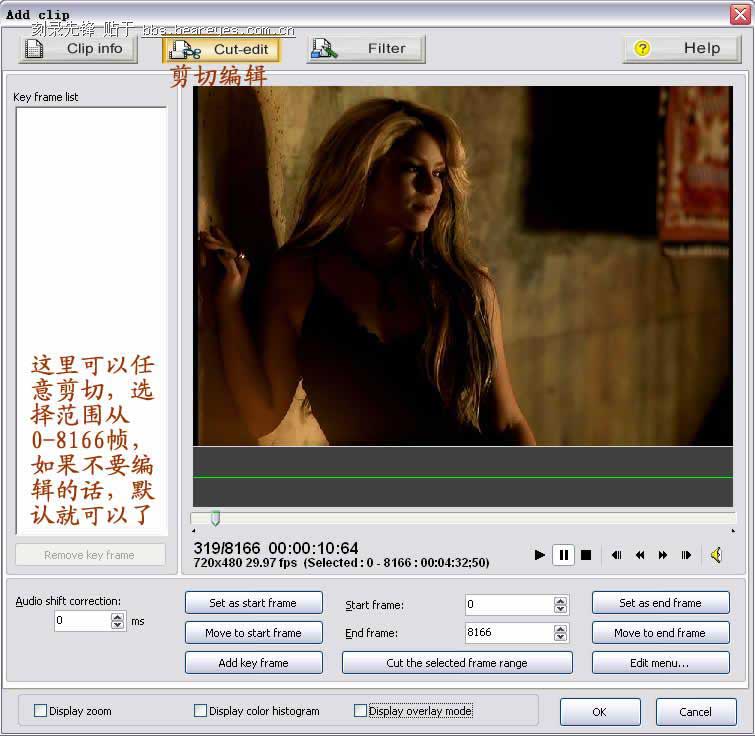
Task: Rewind the video quickly
Action: coord(640,555)
